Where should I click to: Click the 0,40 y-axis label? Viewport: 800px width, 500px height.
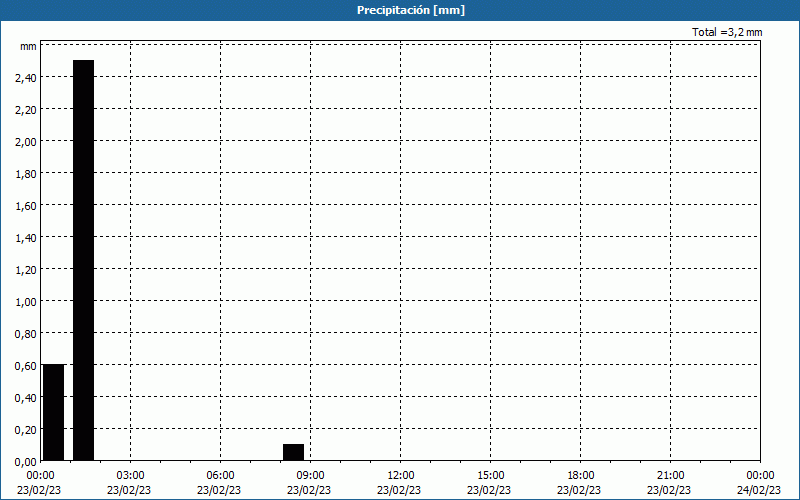coord(26,398)
